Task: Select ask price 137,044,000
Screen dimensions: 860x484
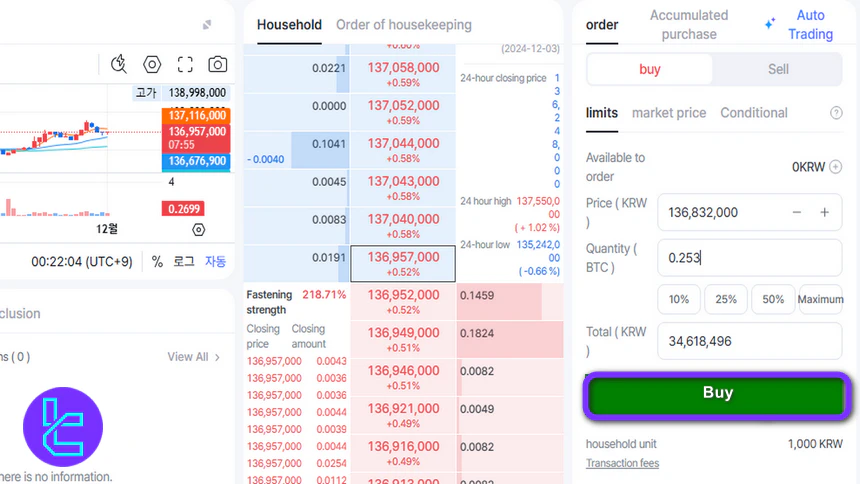Action: (403, 150)
